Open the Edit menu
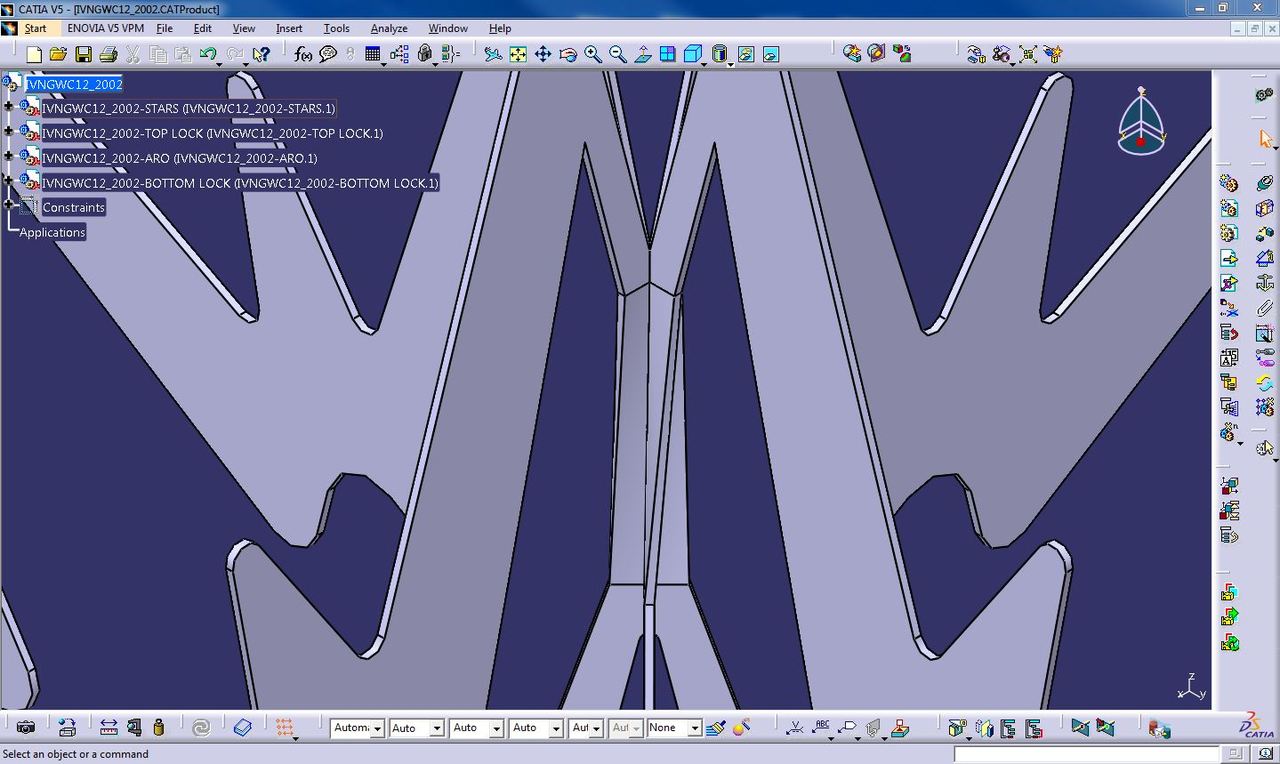Screen dimensions: 1280x764 202,28
